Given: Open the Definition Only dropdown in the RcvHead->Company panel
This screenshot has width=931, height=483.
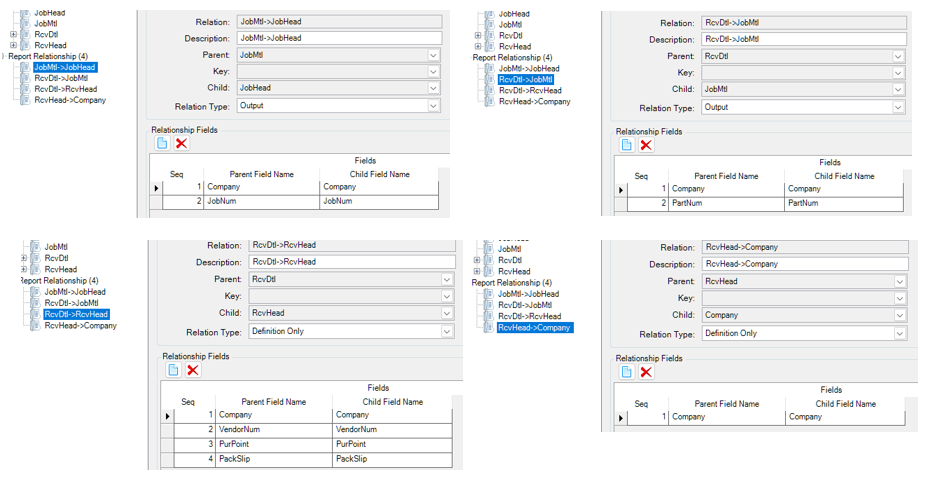Looking at the screenshot, I should coord(900,334).
